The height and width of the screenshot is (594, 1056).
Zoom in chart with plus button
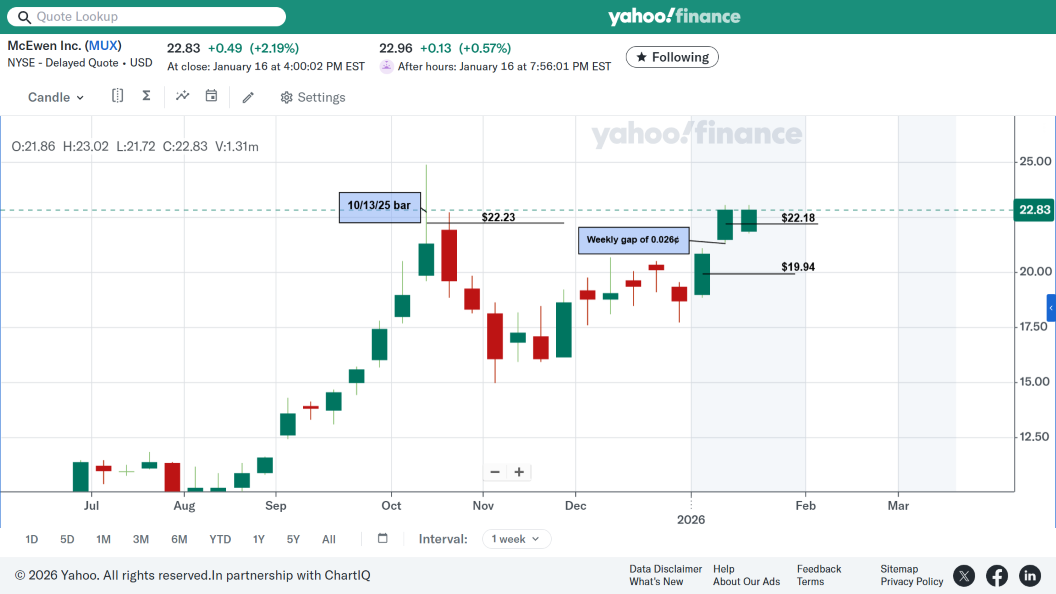tap(520, 472)
